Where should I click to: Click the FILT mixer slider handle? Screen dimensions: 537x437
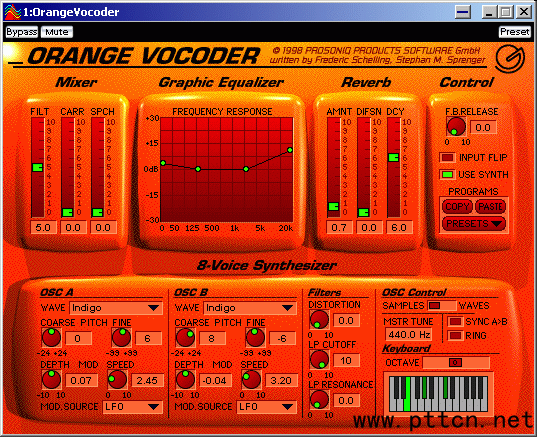tap(37, 167)
